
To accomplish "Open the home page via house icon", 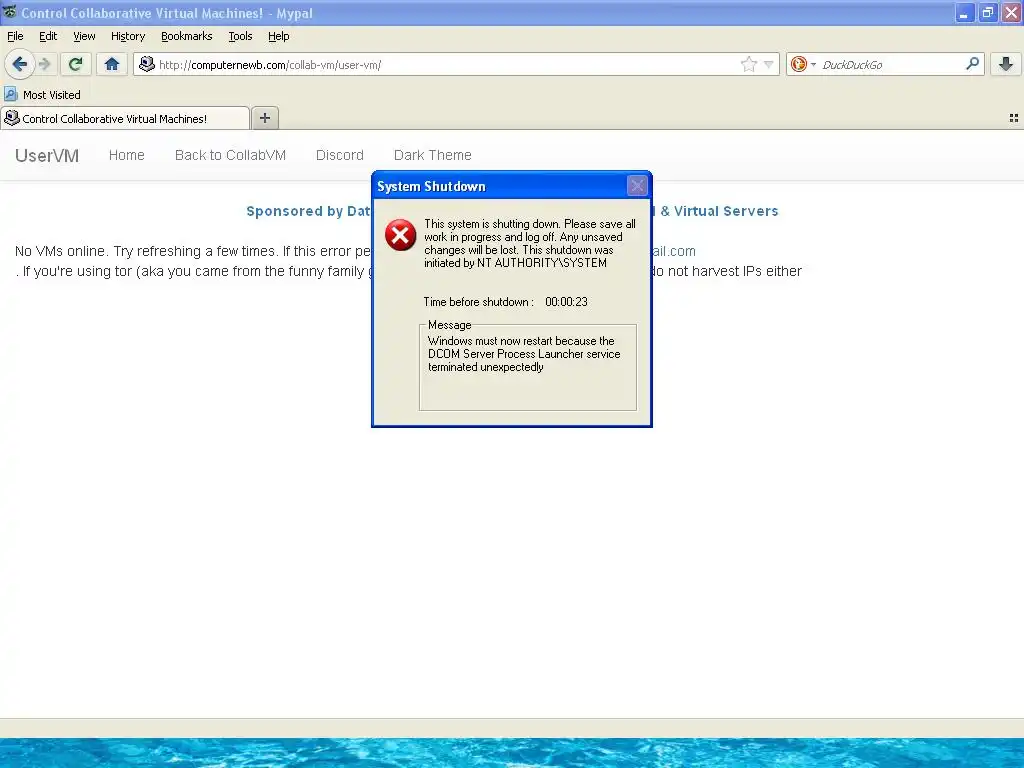I will pos(112,64).
